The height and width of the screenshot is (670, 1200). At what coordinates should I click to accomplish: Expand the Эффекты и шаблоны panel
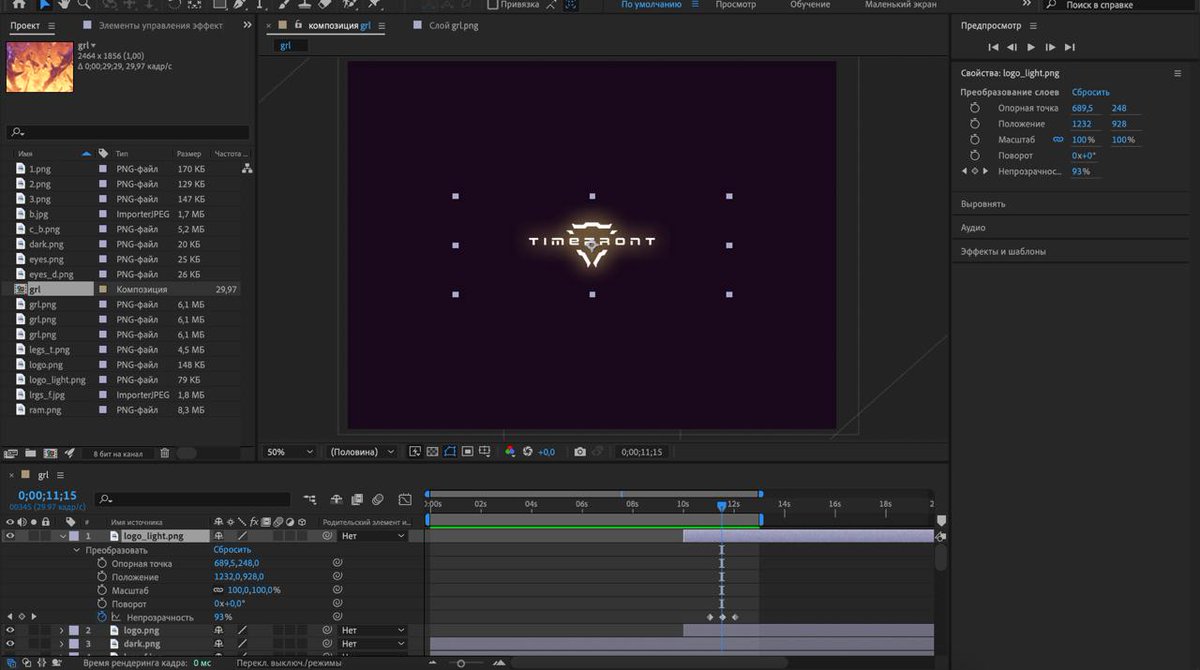pos(1003,252)
